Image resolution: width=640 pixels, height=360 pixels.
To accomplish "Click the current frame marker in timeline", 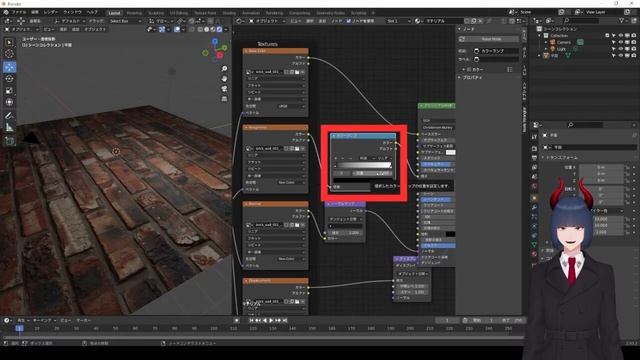I will pyautogui.click(x=19, y=328).
